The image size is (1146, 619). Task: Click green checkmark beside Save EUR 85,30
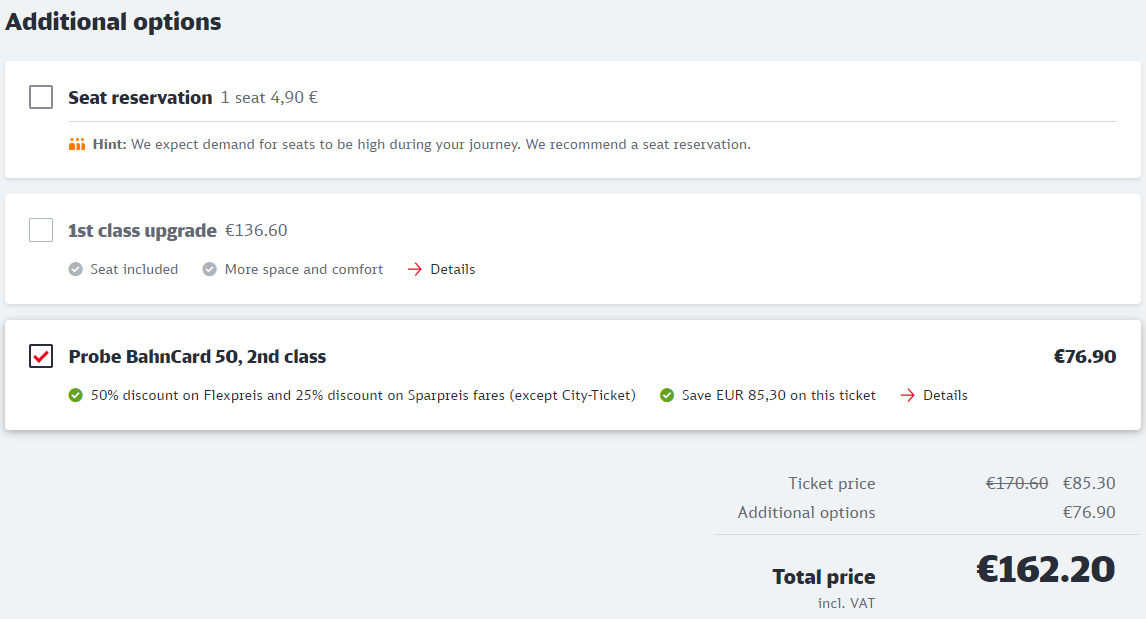tap(667, 395)
